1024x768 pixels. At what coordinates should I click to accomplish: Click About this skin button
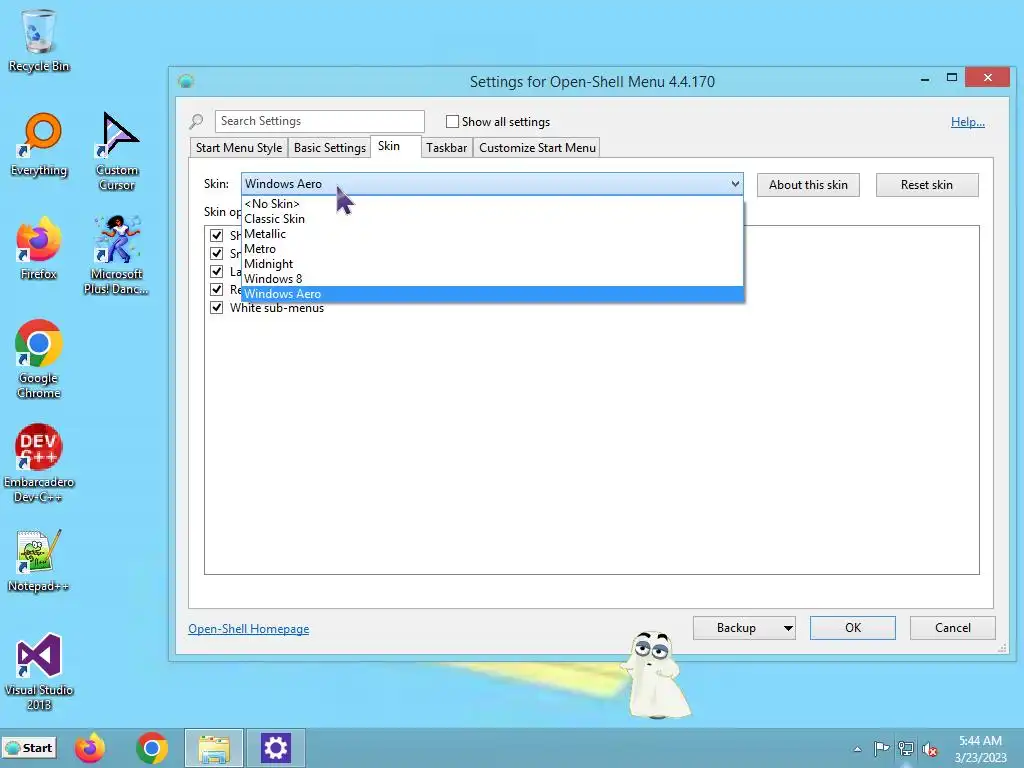pos(808,185)
